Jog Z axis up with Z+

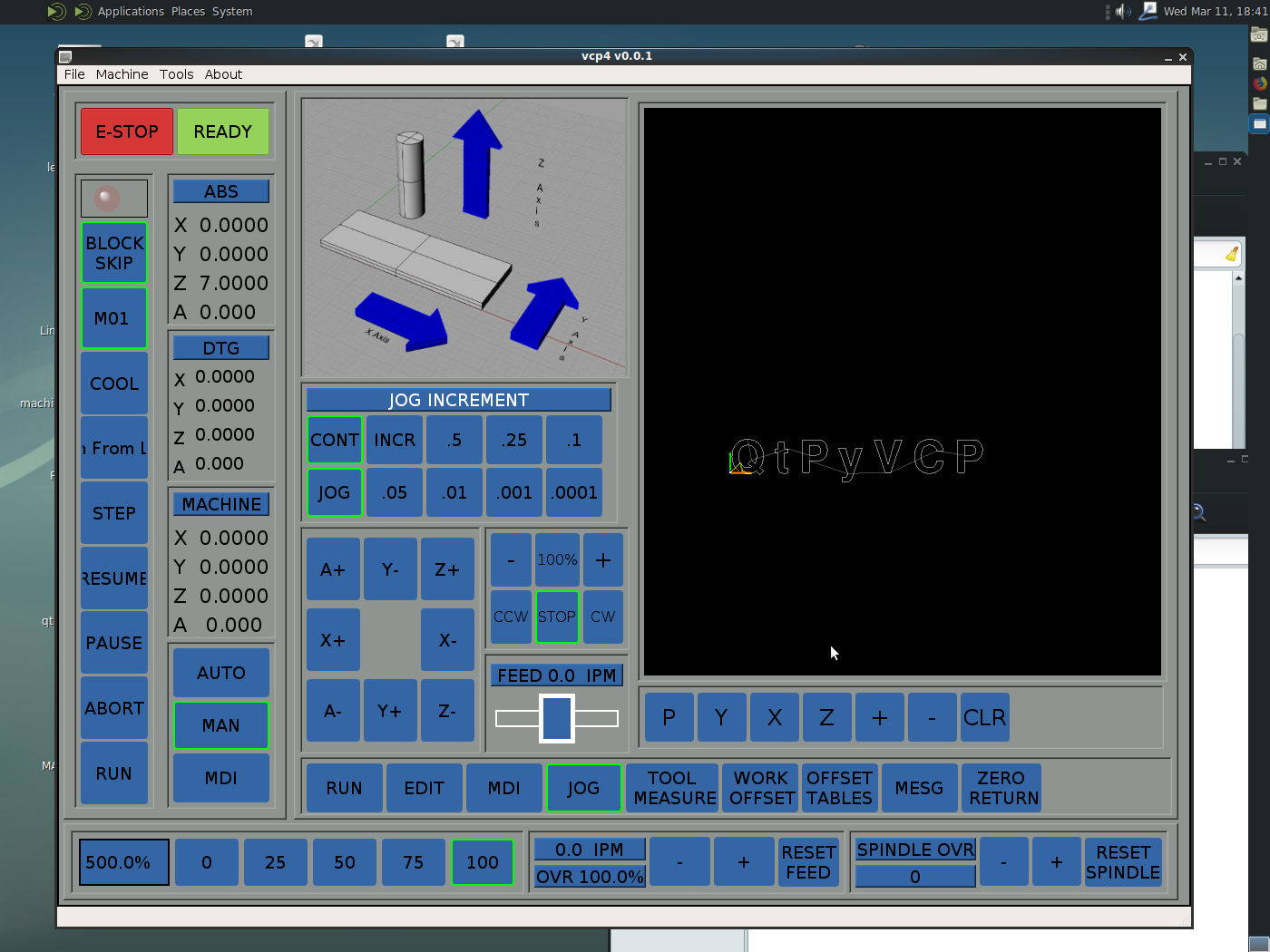click(447, 569)
